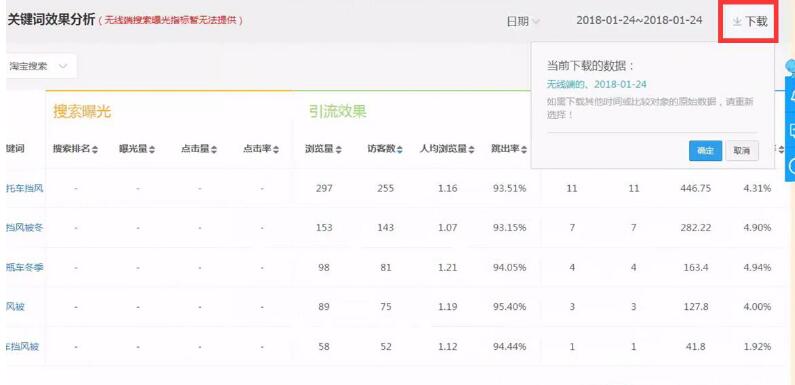
Task: Click the value 41.8
Action: [x=696, y=347]
